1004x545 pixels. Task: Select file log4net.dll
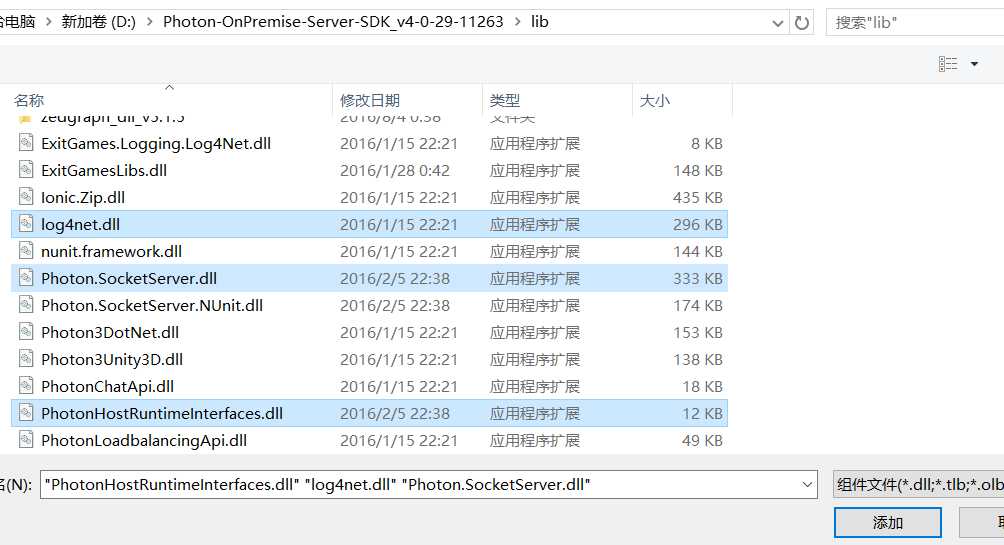tap(80, 225)
